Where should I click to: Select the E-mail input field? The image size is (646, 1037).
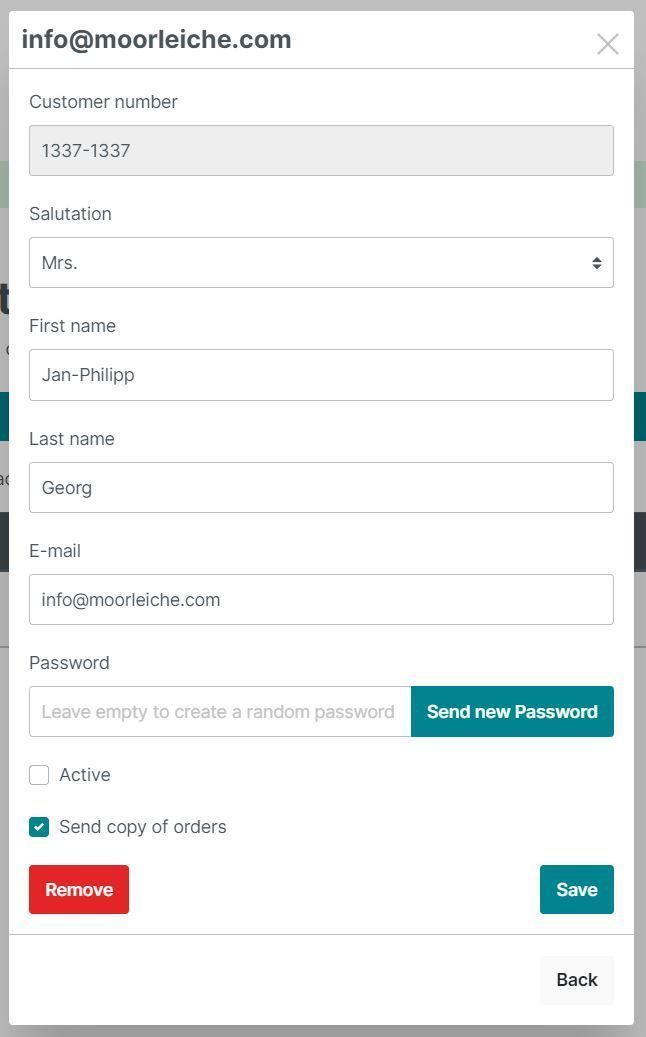[x=321, y=600]
